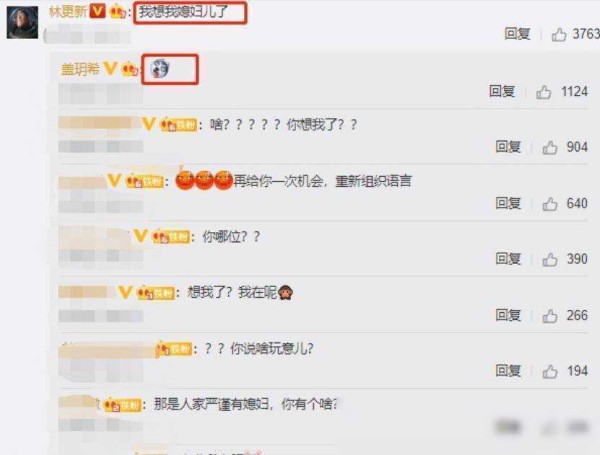Click thumbs-up on the 1124-like reply
Screen dimensions: 600x455
pyautogui.click(x=543, y=92)
